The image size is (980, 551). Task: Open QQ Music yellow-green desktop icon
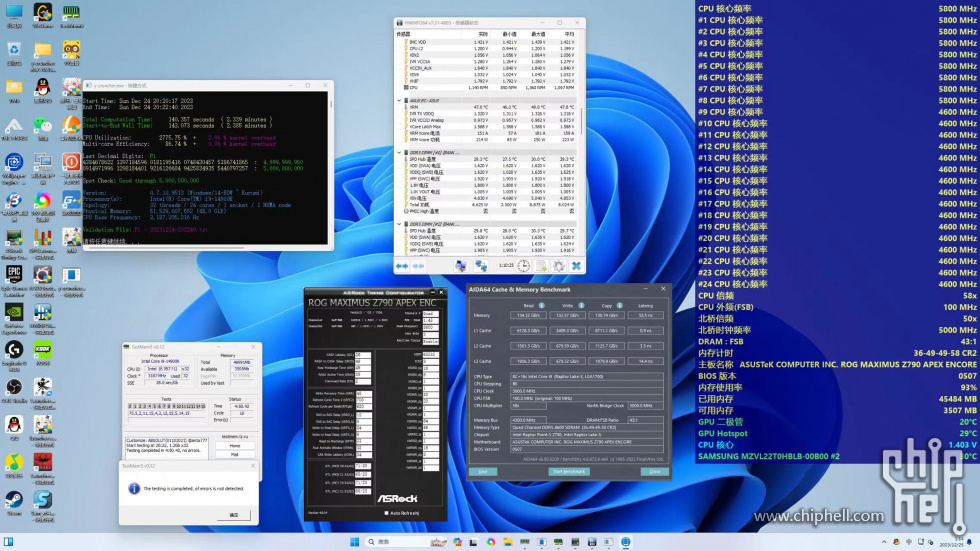pyautogui.click(x=14, y=462)
